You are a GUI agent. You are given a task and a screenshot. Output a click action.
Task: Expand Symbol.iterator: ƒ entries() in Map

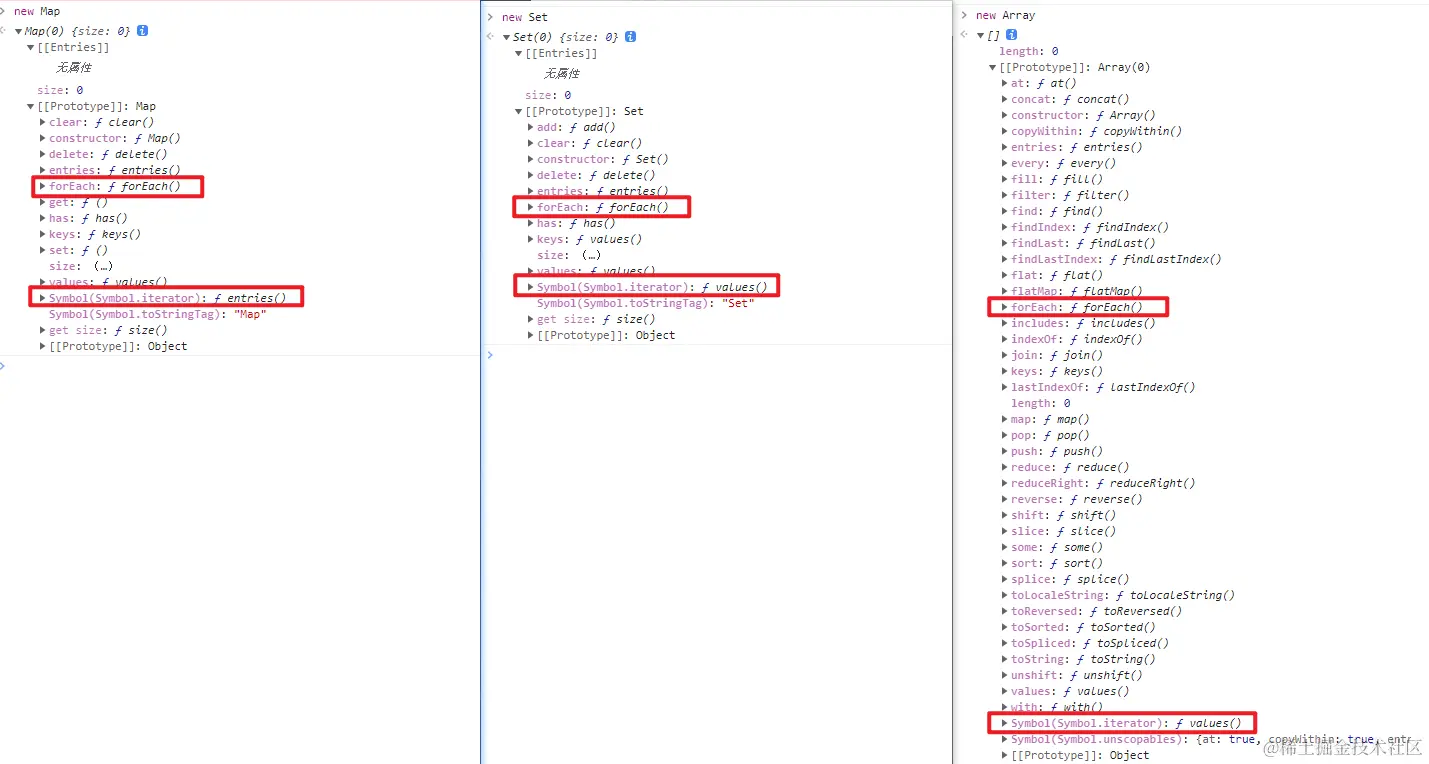pyautogui.click(x=43, y=298)
